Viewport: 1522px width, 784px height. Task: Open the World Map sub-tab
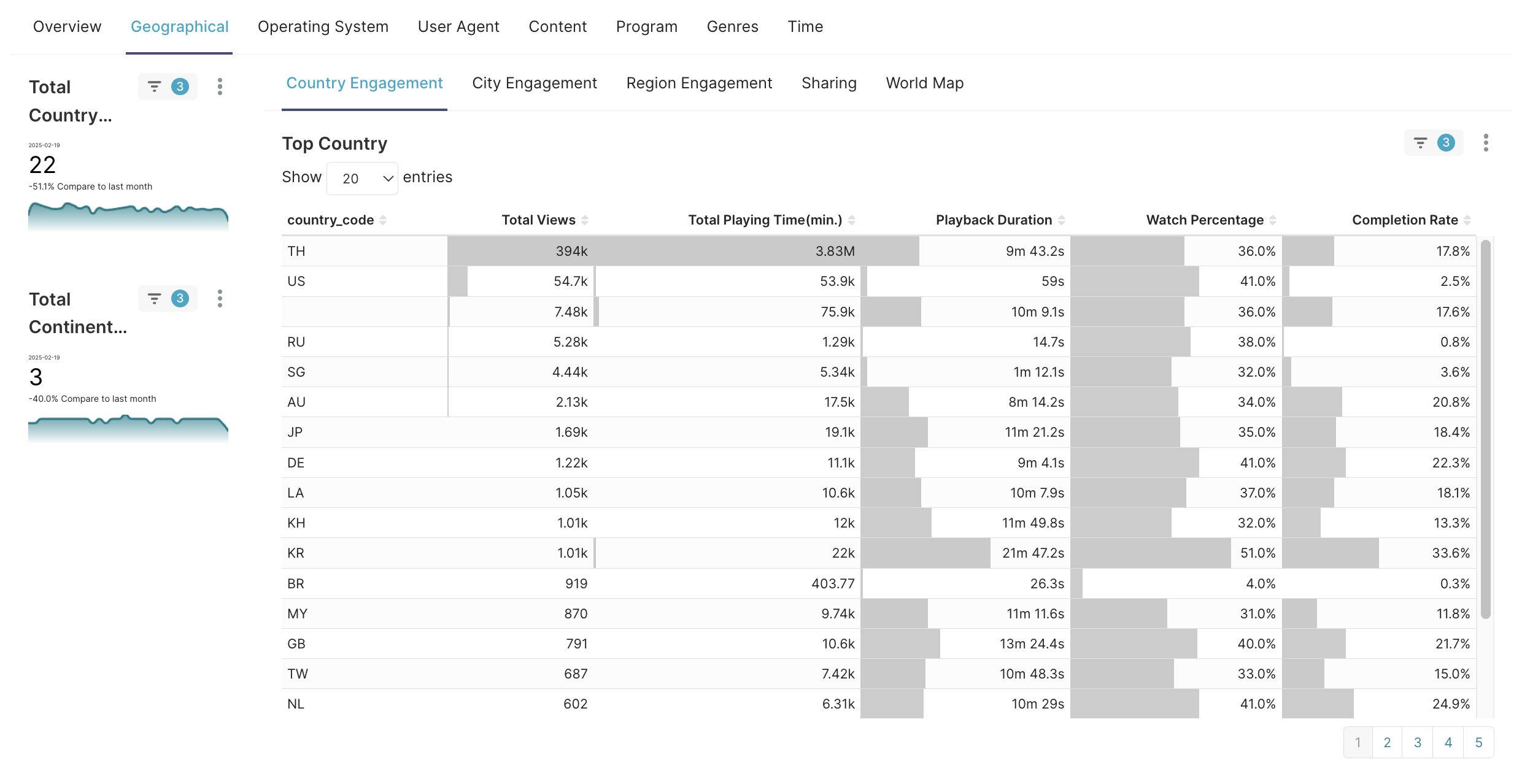click(x=924, y=83)
